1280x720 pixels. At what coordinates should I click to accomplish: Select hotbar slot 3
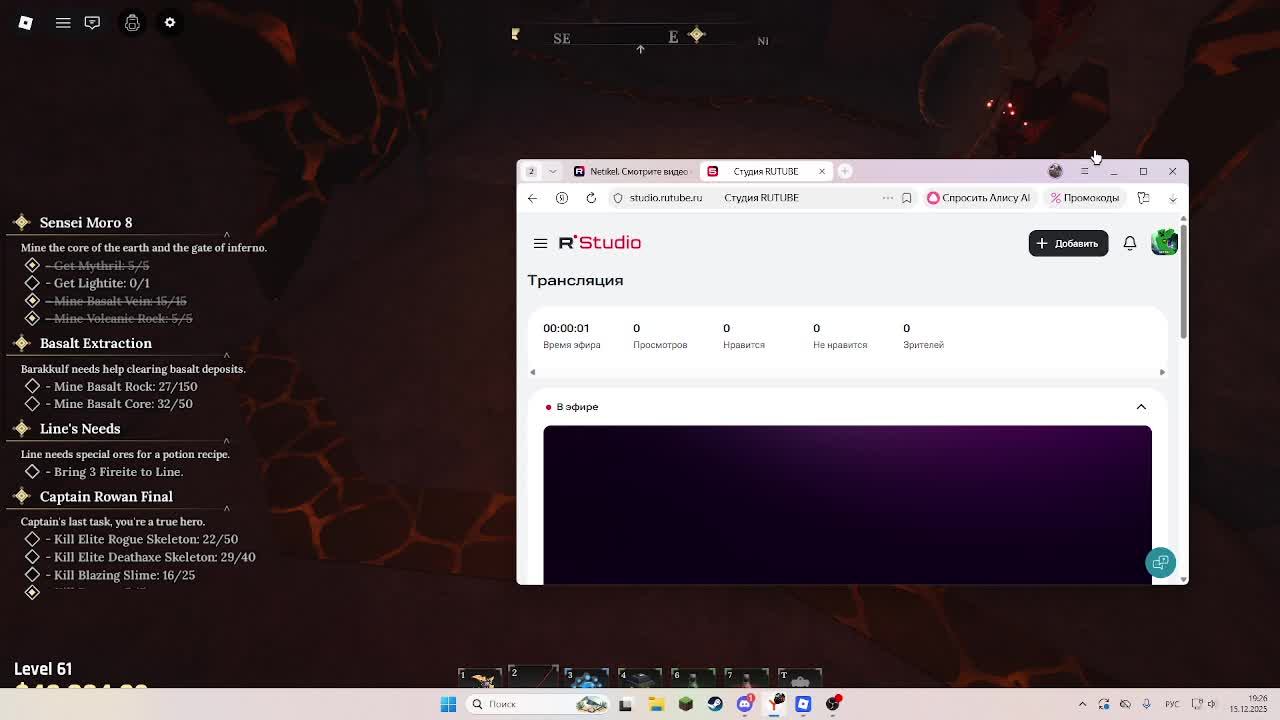[586, 676]
